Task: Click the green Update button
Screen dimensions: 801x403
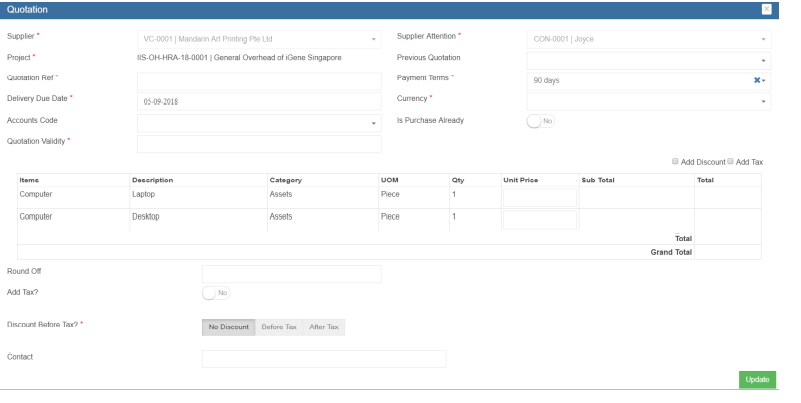Action: 757,380
